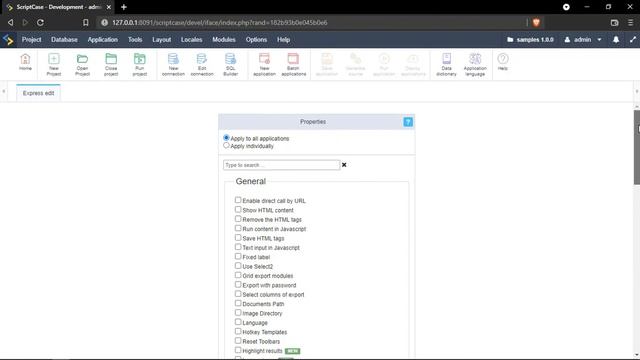The width and height of the screenshot is (640, 360).
Task: Open the Options menu
Action: [256, 40]
